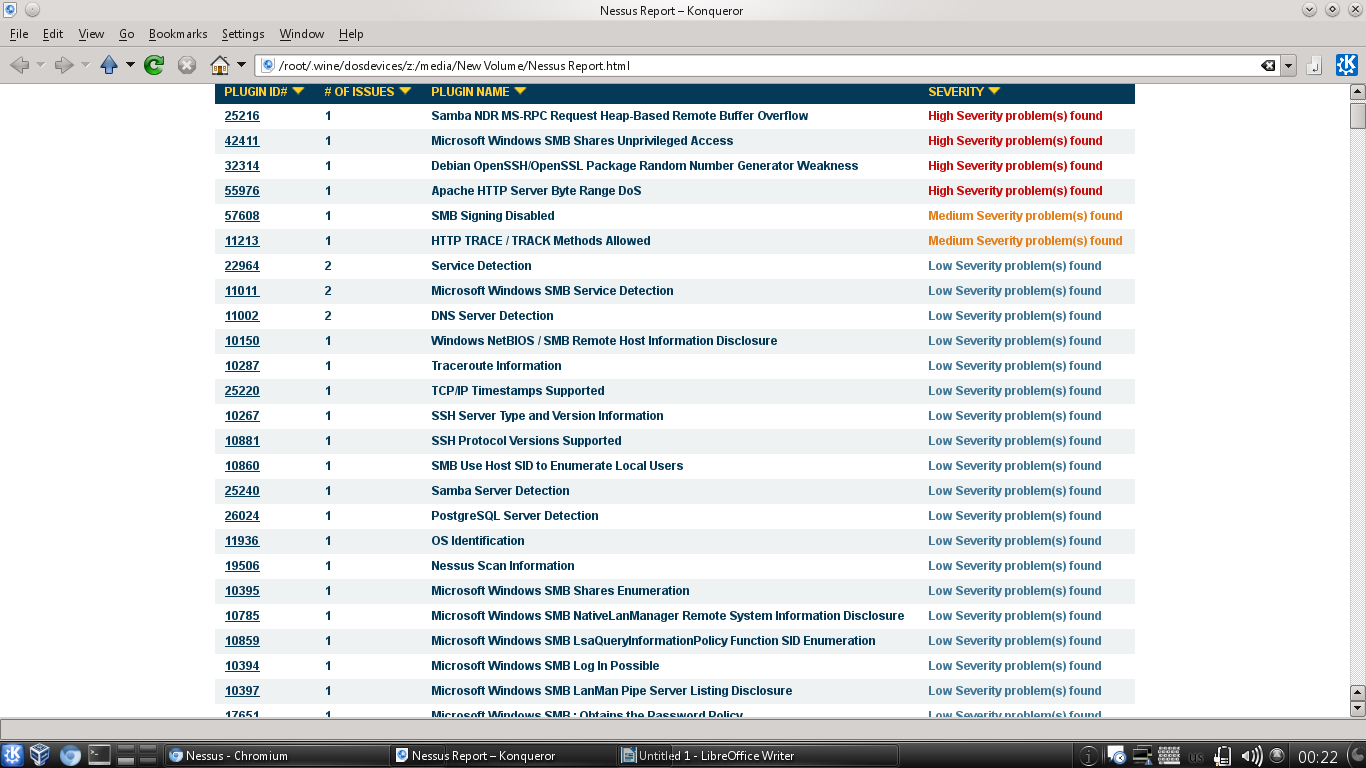Click the back navigation arrow

20,63
